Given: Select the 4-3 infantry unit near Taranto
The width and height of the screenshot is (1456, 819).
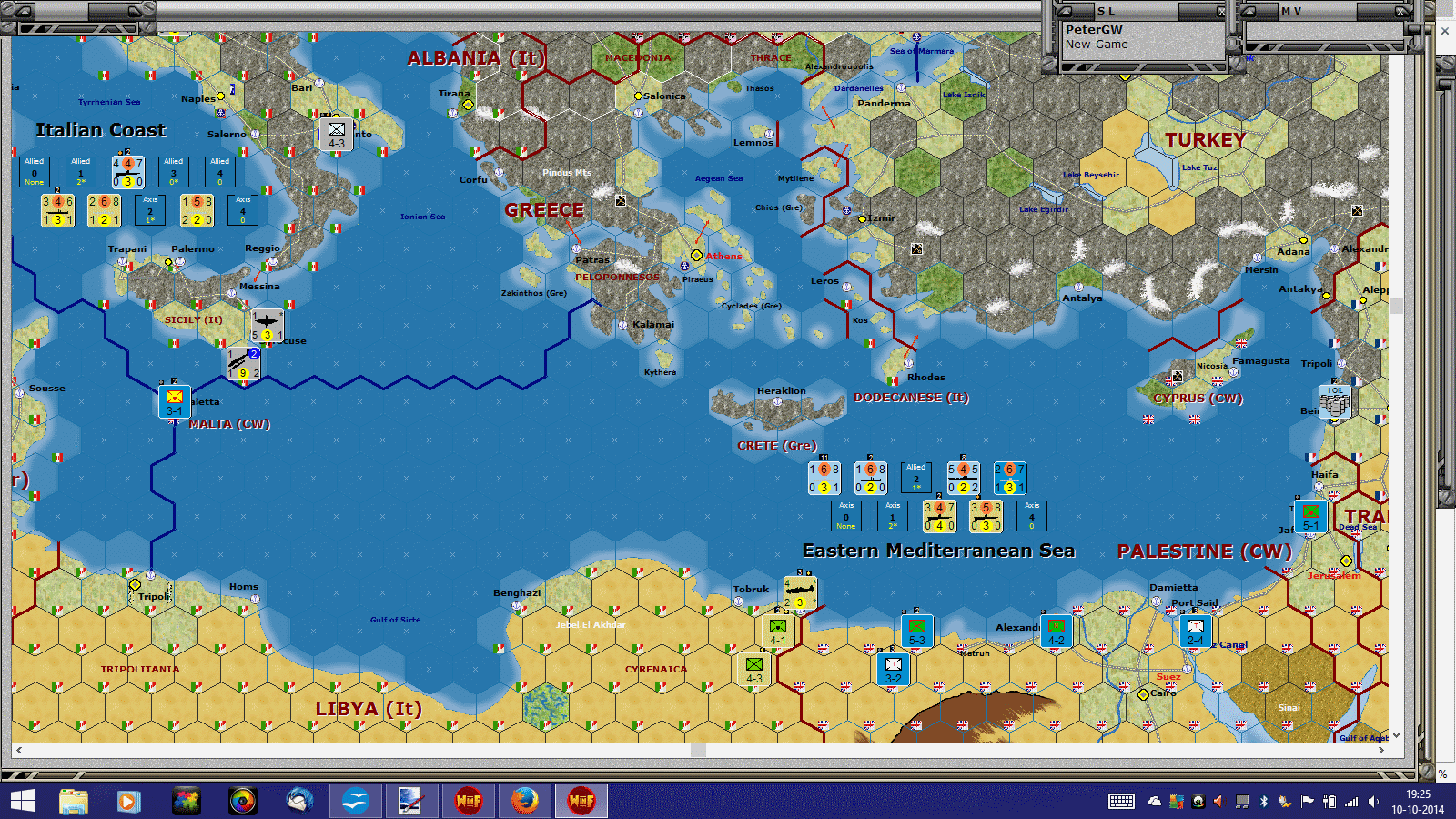Looking at the screenshot, I should pos(337,135).
